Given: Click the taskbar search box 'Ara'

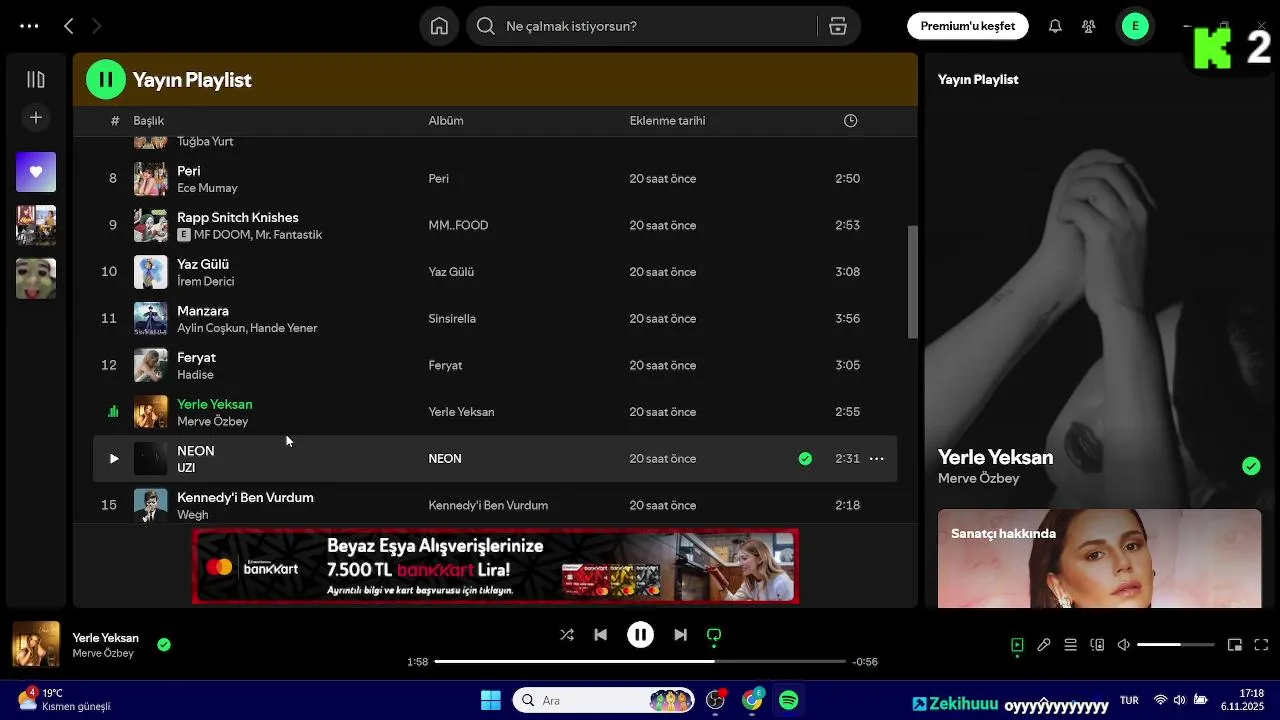Looking at the screenshot, I should [604, 700].
